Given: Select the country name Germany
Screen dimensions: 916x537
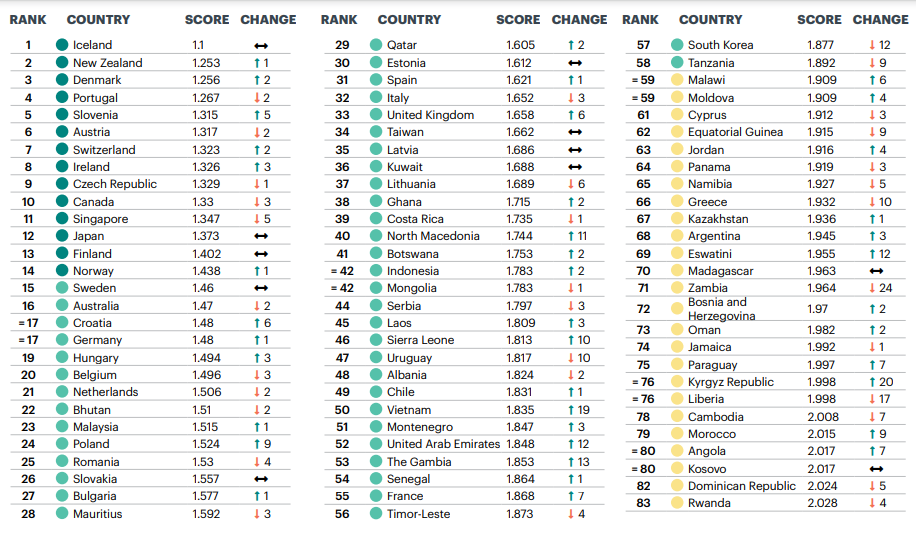Looking at the screenshot, I should pos(98,339).
